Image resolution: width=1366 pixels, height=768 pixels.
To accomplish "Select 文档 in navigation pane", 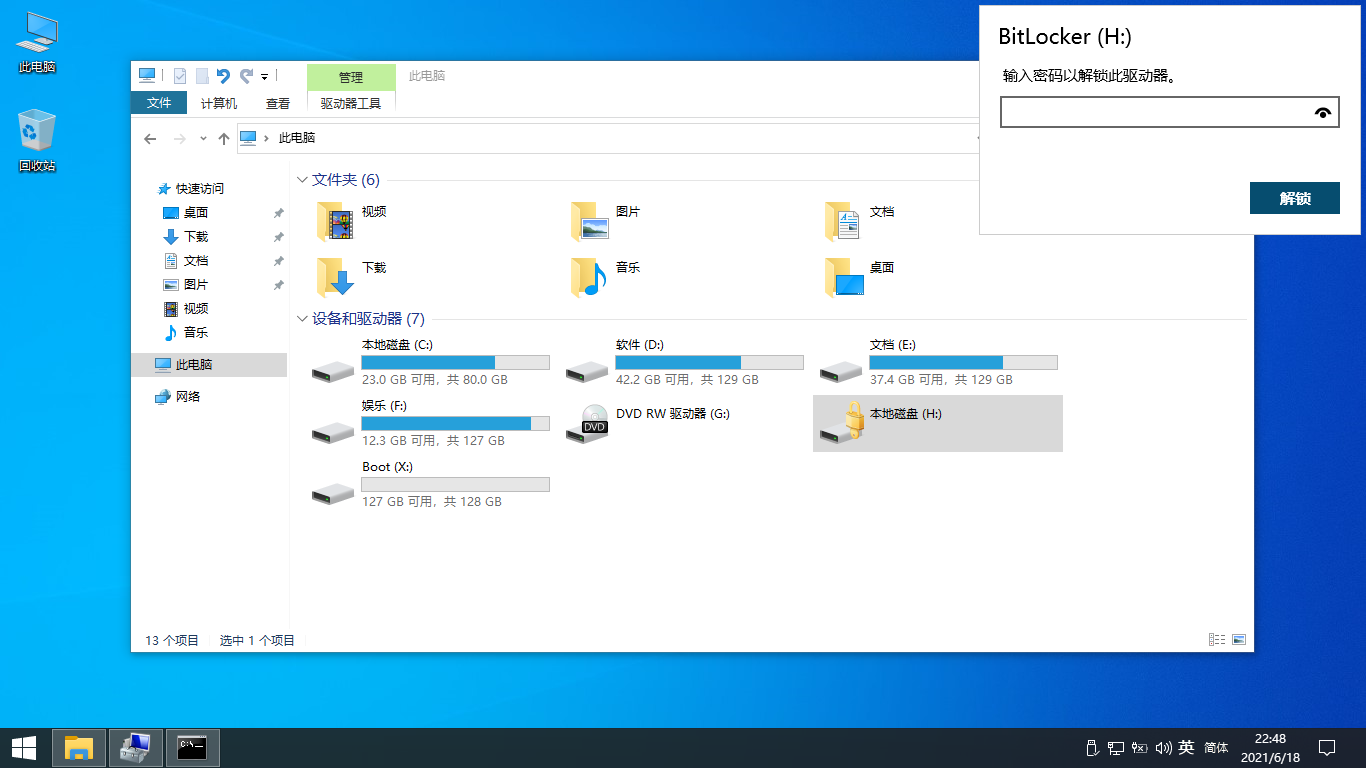I will pos(196,260).
